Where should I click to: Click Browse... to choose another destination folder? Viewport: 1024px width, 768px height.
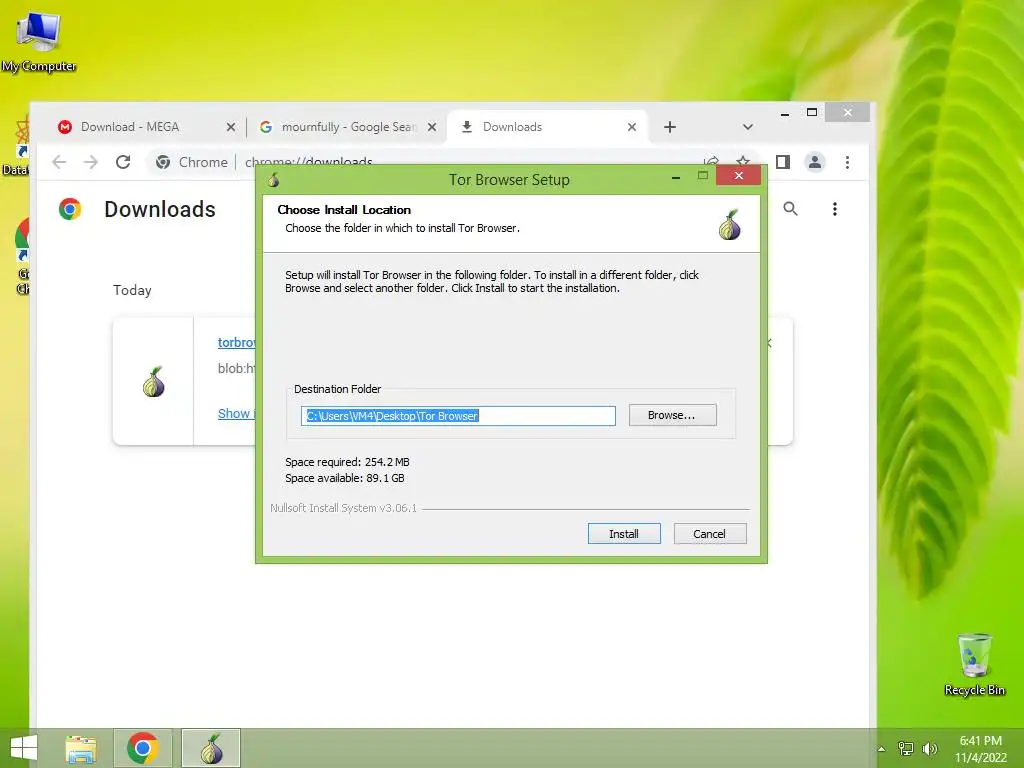click(672, 415)
